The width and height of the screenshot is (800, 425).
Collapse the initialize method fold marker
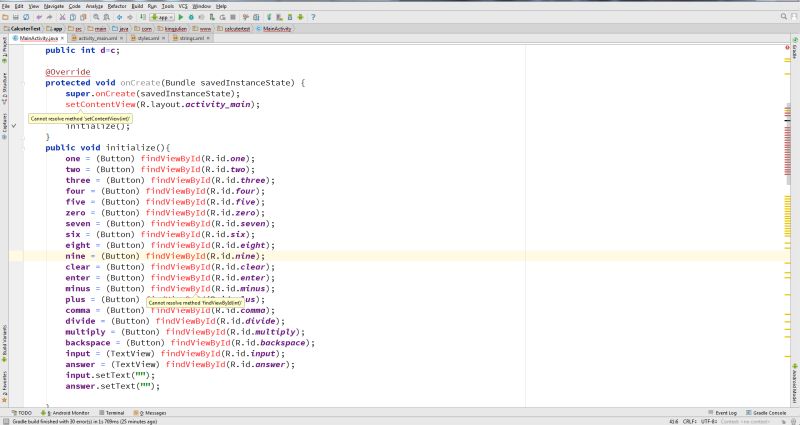[x=23, y=147]
